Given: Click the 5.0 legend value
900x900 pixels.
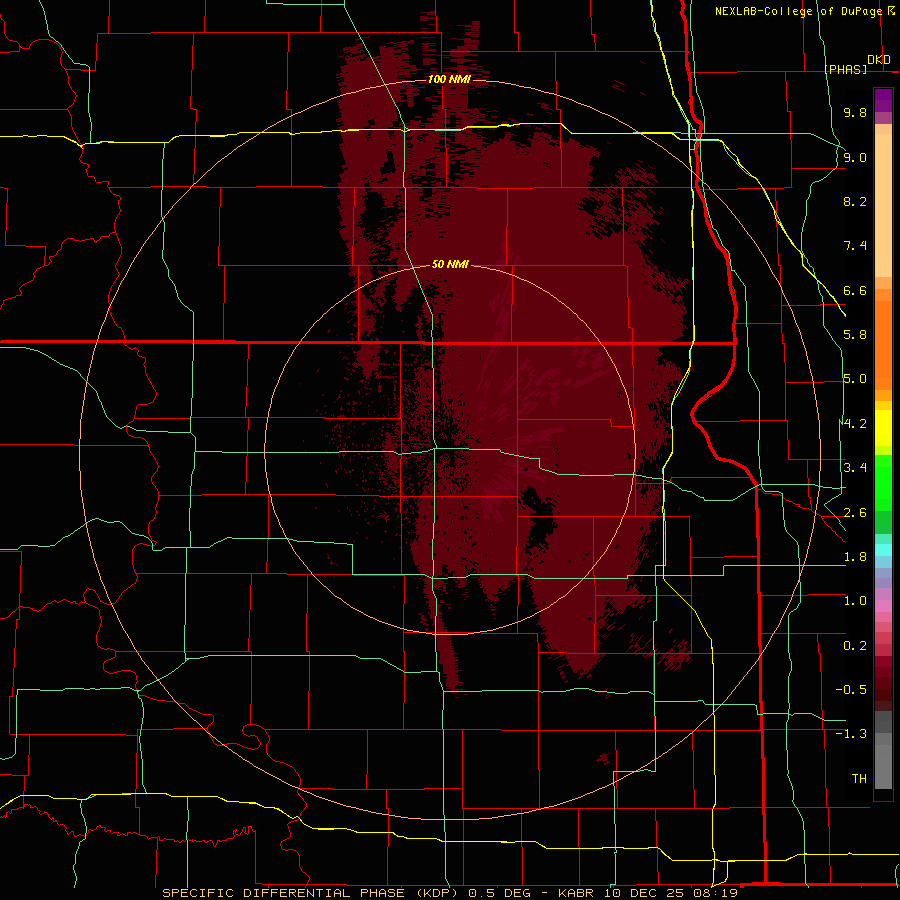Looking at the screenshot, I should pos(855,379).
